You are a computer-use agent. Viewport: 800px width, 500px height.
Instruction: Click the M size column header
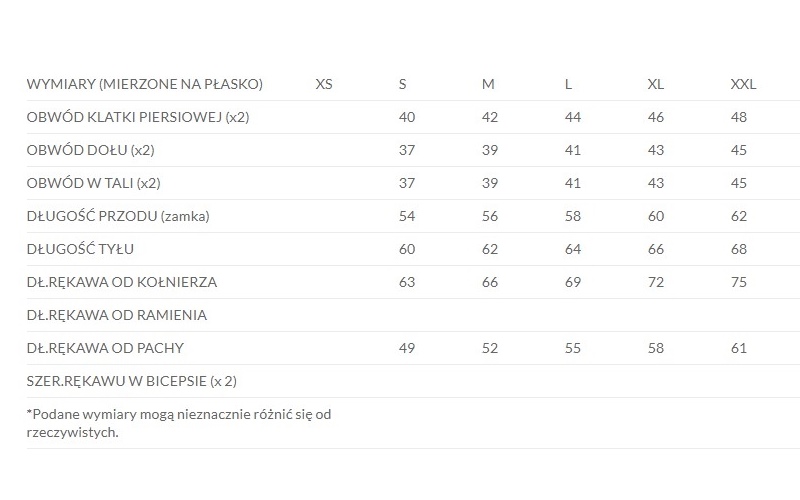pos(488,84)
